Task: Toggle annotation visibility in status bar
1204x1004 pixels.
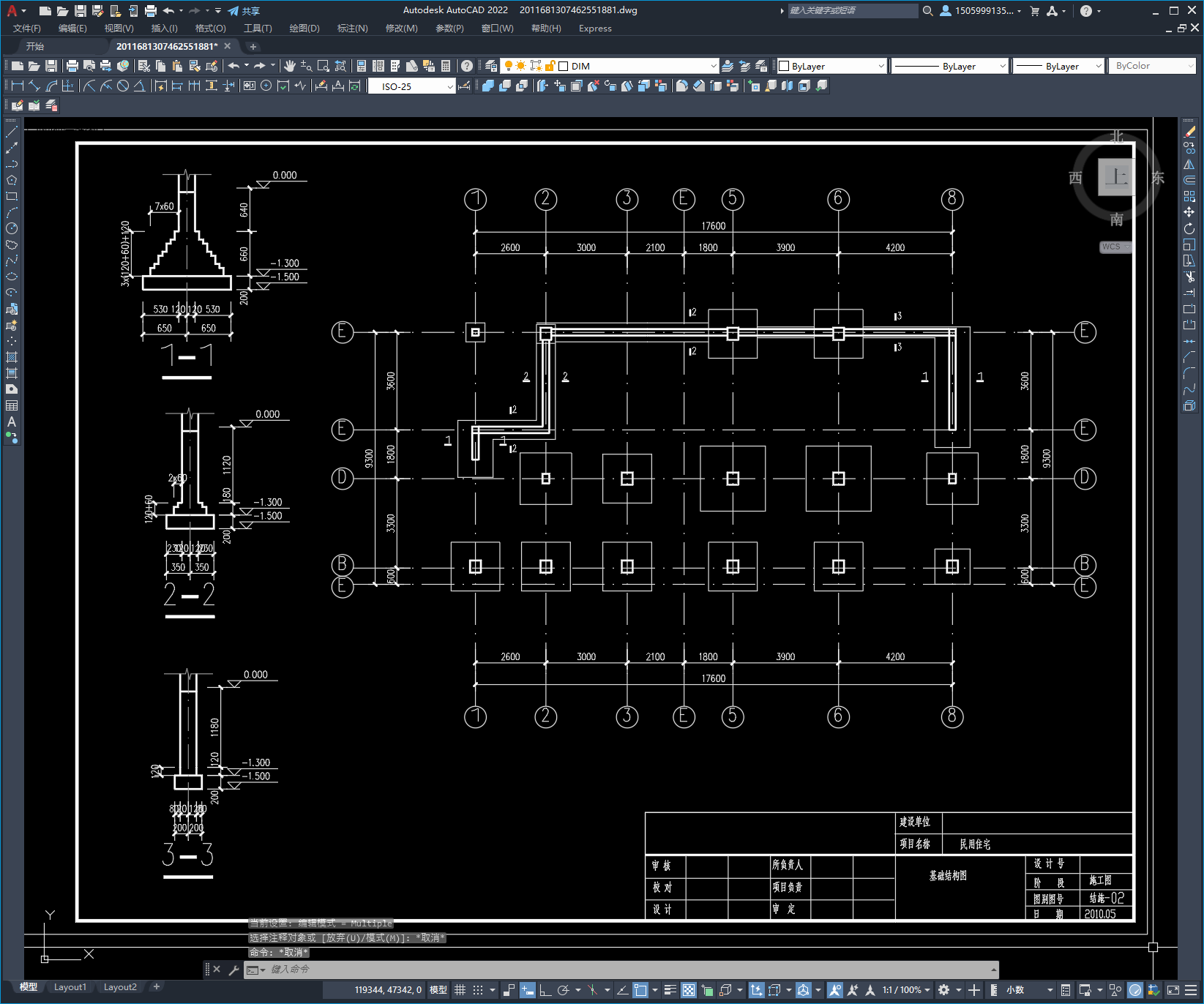Action: tap(834, 990)
